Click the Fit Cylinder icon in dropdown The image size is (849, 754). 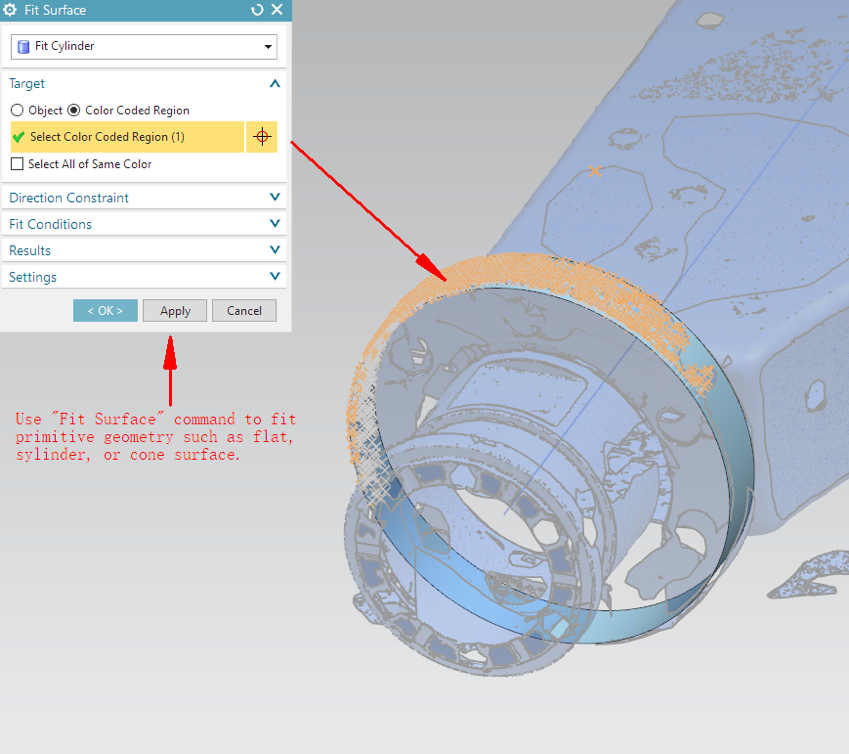coord(23,47)
